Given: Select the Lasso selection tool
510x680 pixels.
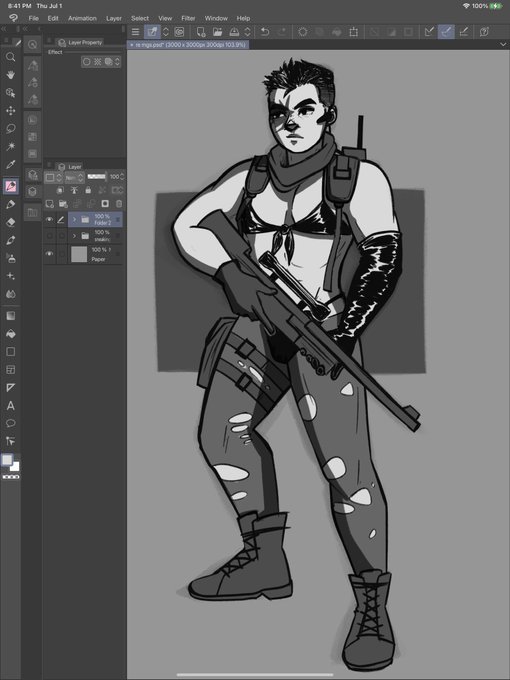Looking at the screenshot, I should pos(10,128).
